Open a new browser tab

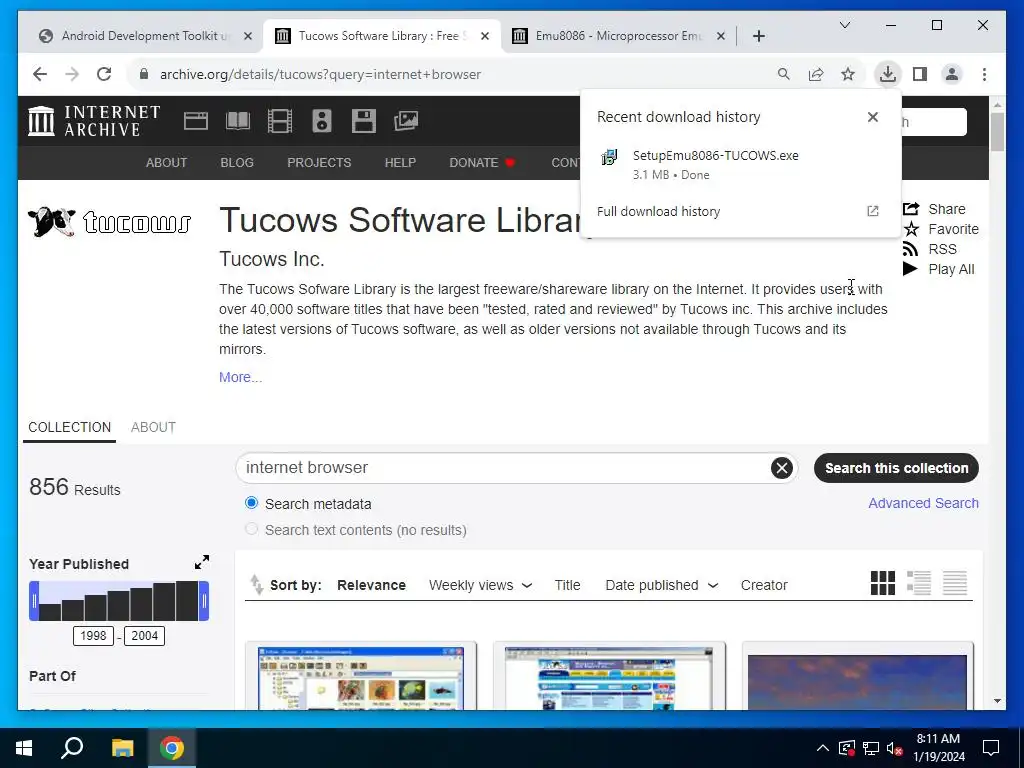(759, 36)
